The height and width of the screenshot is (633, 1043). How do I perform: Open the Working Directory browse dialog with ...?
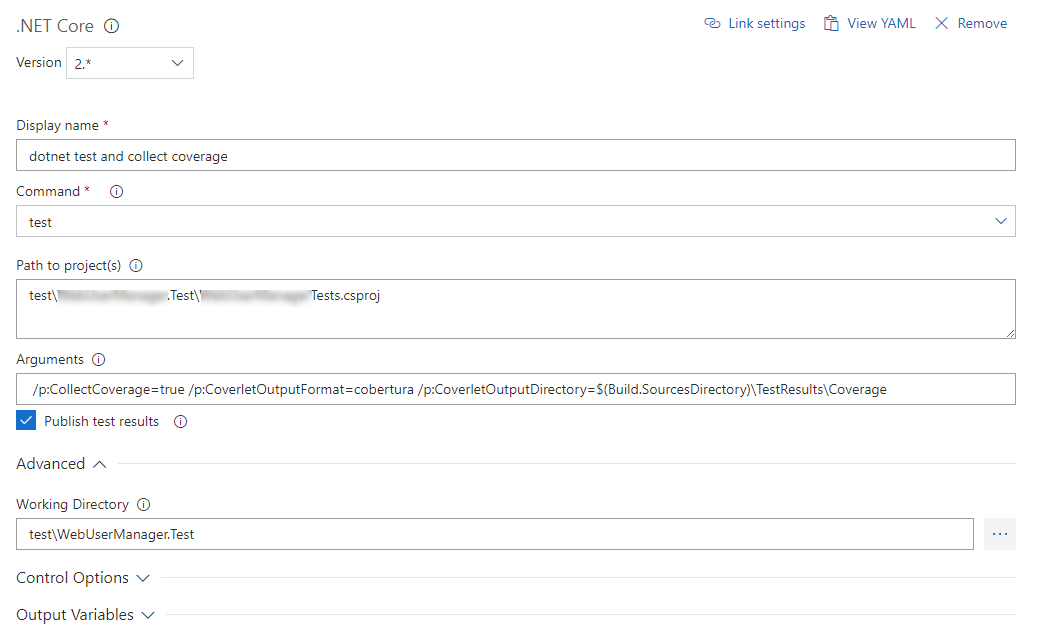point(999,534)
